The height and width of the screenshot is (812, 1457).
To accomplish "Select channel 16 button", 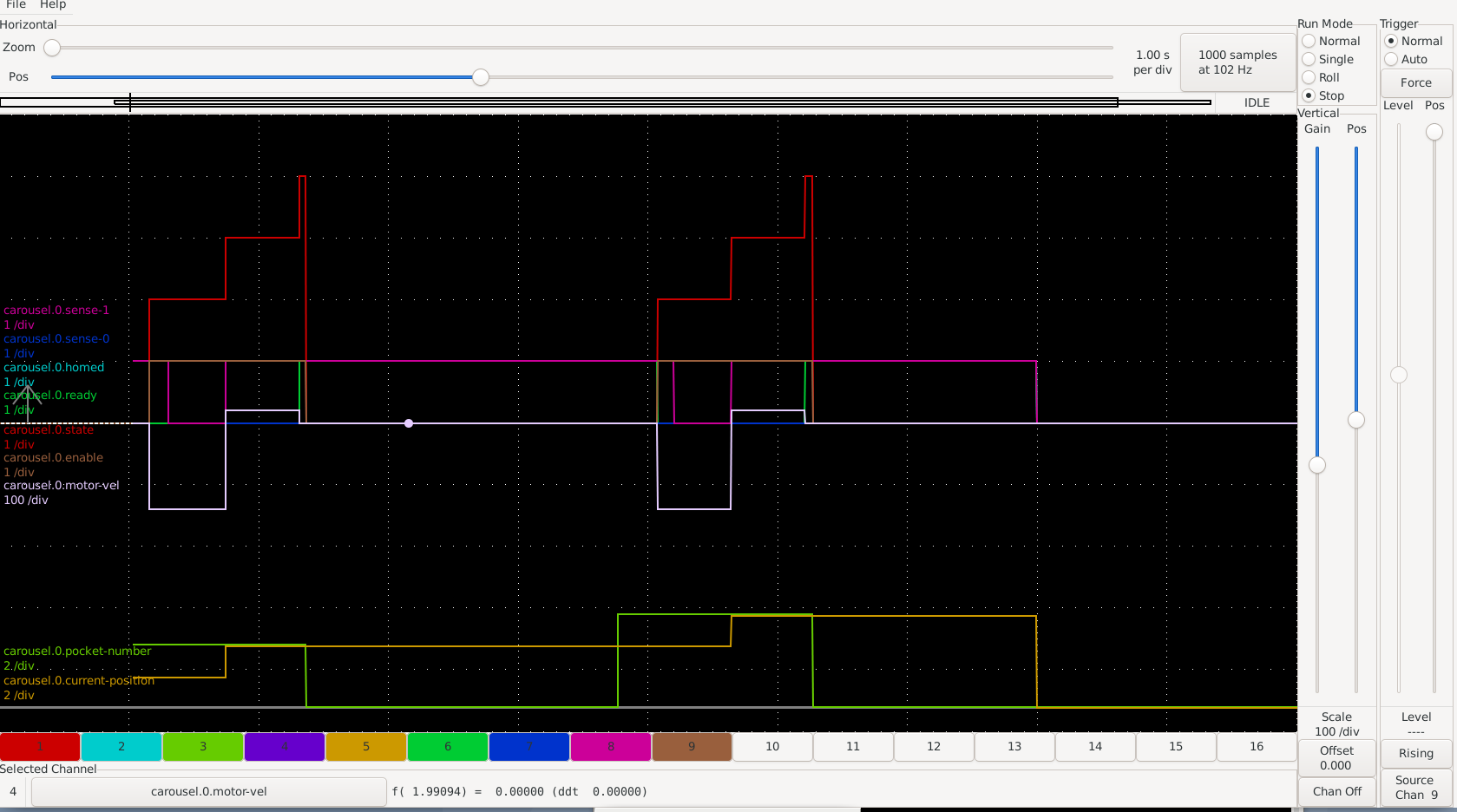I will tap(1257, 746).
